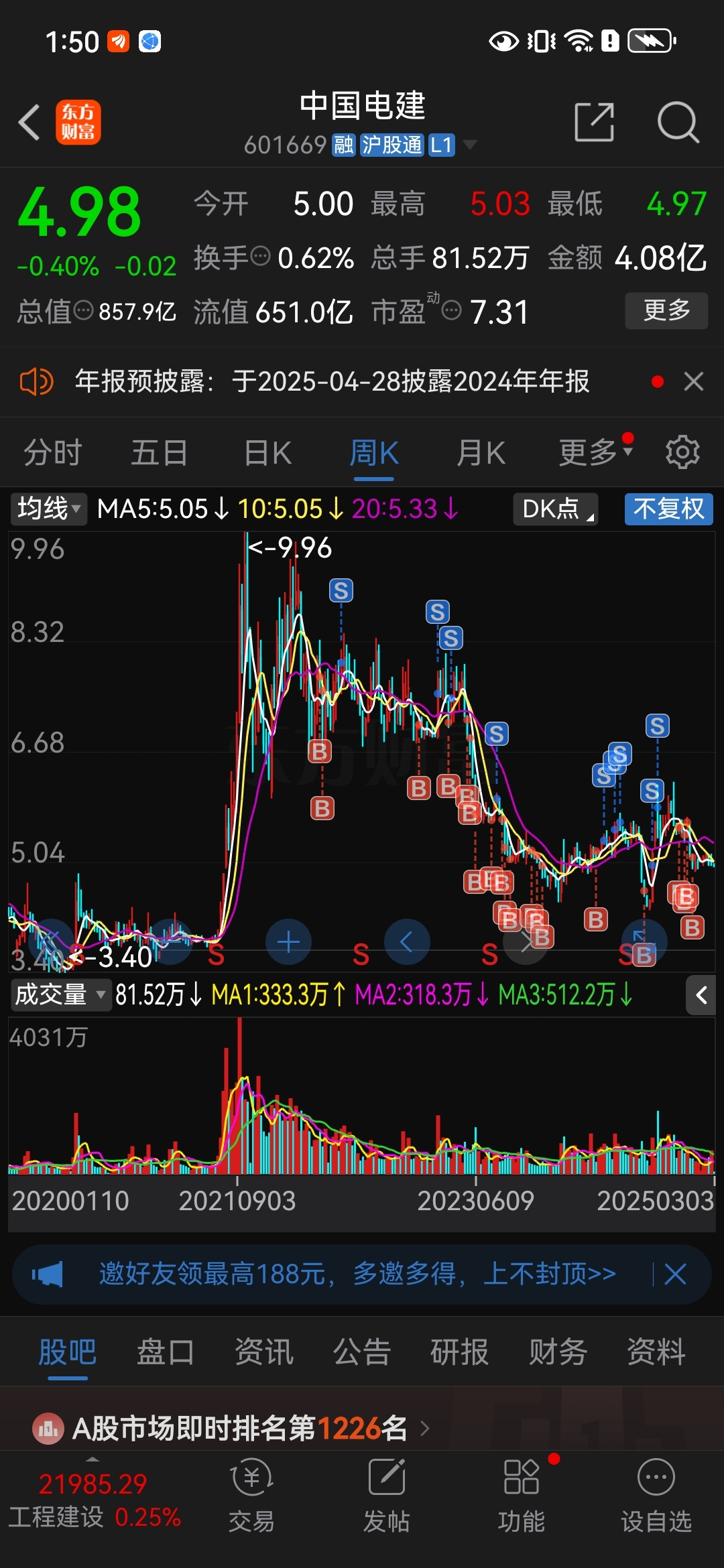This screenshot has width=724, height=1568.
Task: Tap the back arrow icon
Action: point(29,123)
